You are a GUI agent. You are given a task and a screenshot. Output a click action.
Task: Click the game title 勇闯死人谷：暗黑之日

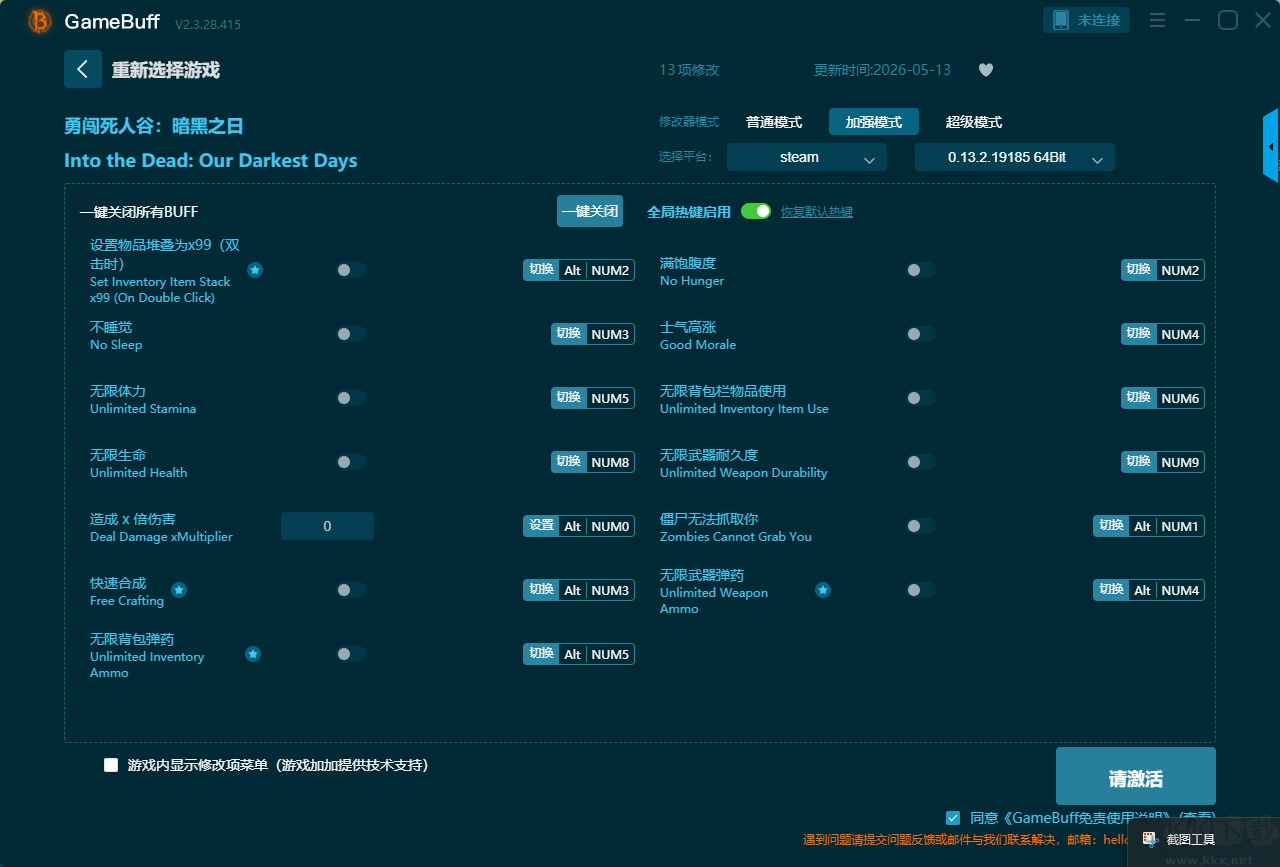click(x=154, y=126)
